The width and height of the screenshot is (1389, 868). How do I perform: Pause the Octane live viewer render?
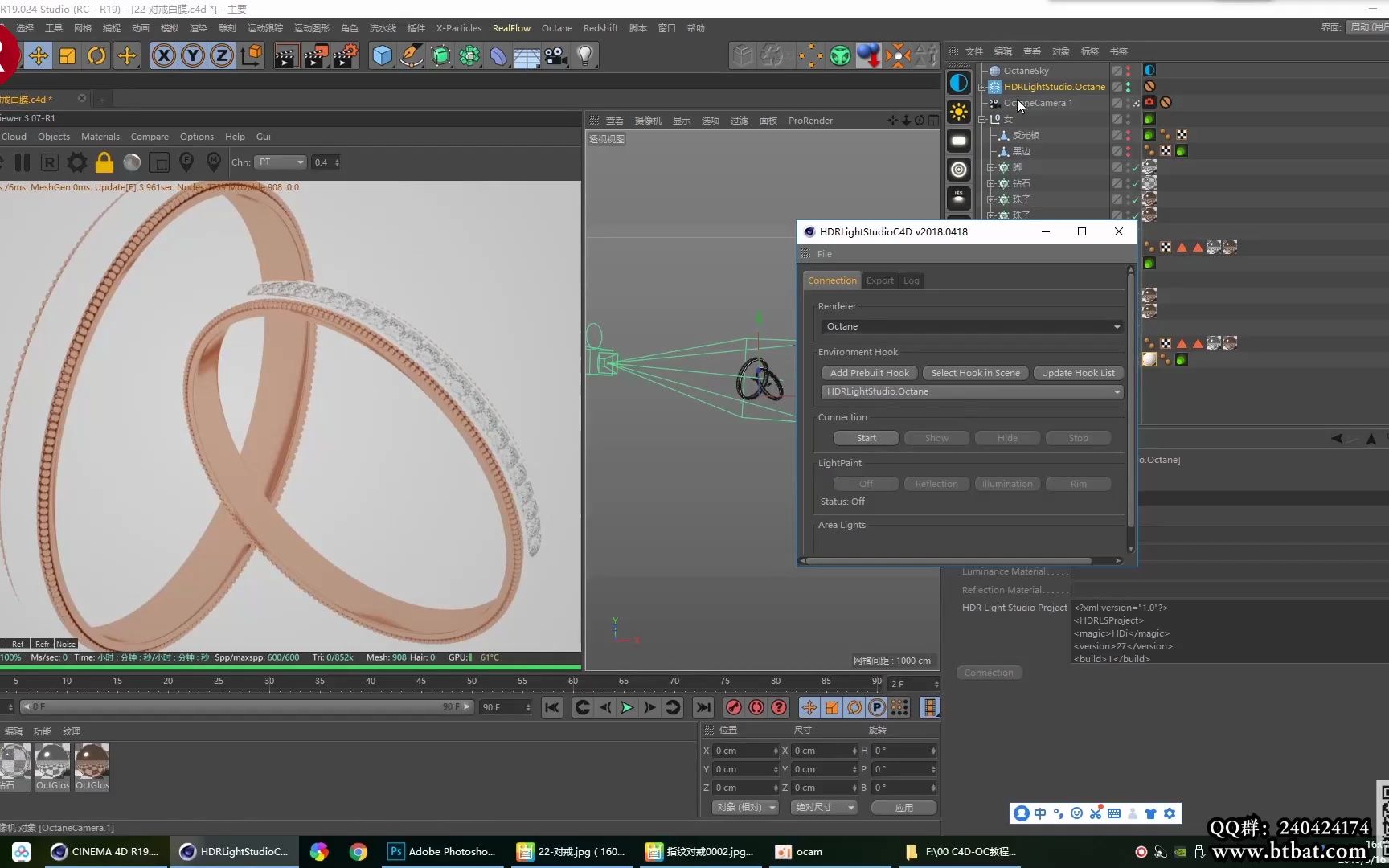23,162
